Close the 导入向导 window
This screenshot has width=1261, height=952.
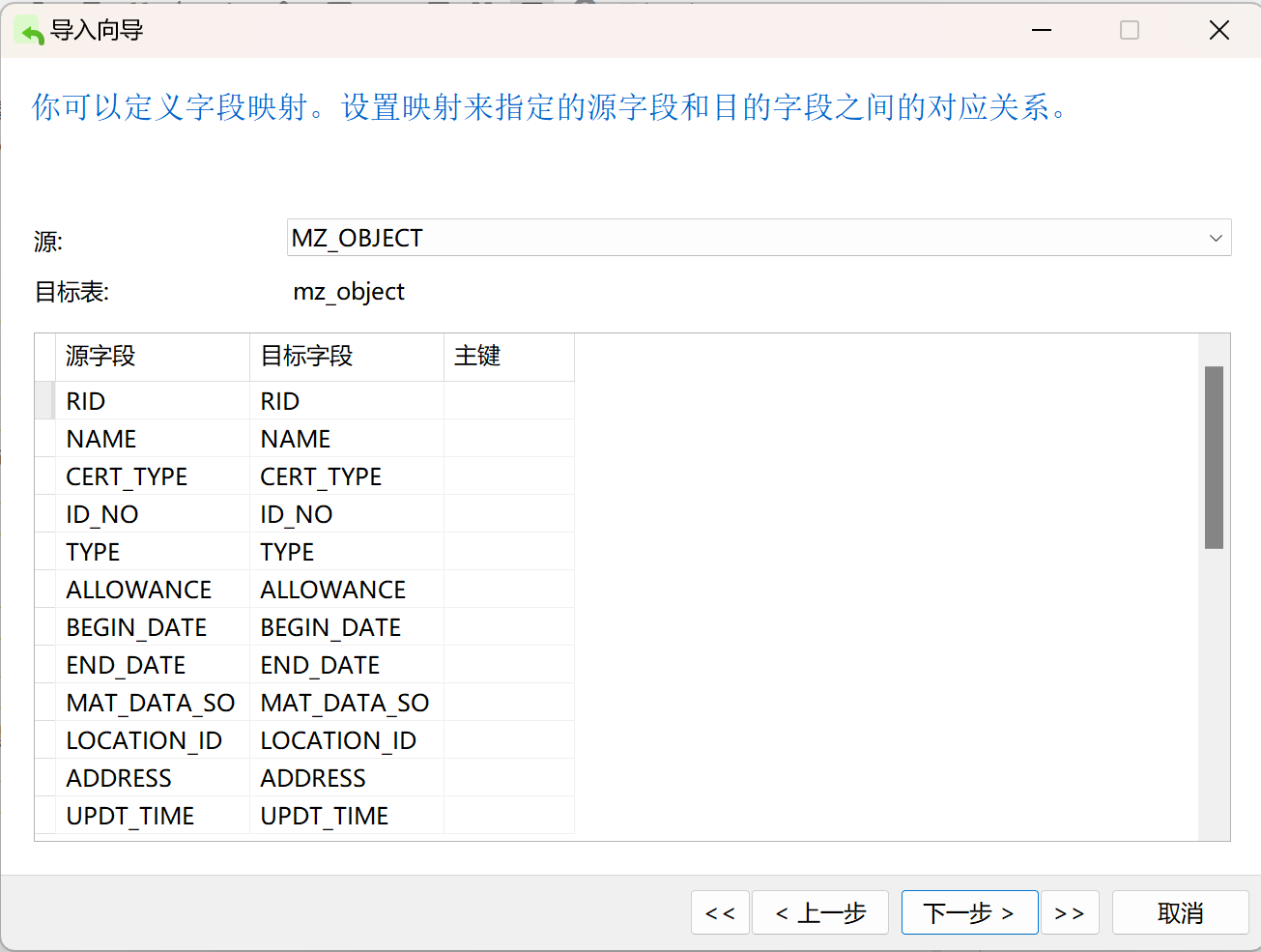pos(1219,30)
